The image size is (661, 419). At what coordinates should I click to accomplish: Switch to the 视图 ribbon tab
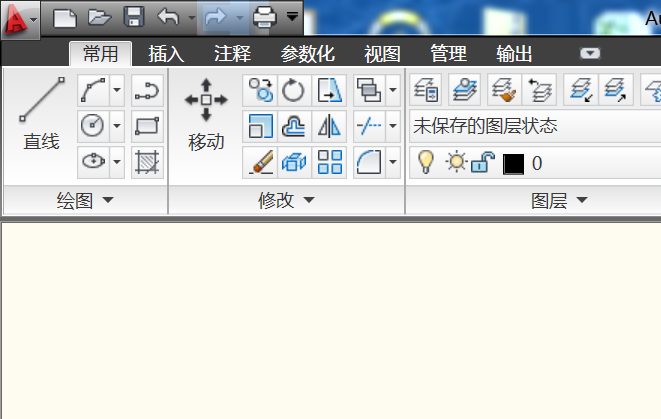(382, 54)
